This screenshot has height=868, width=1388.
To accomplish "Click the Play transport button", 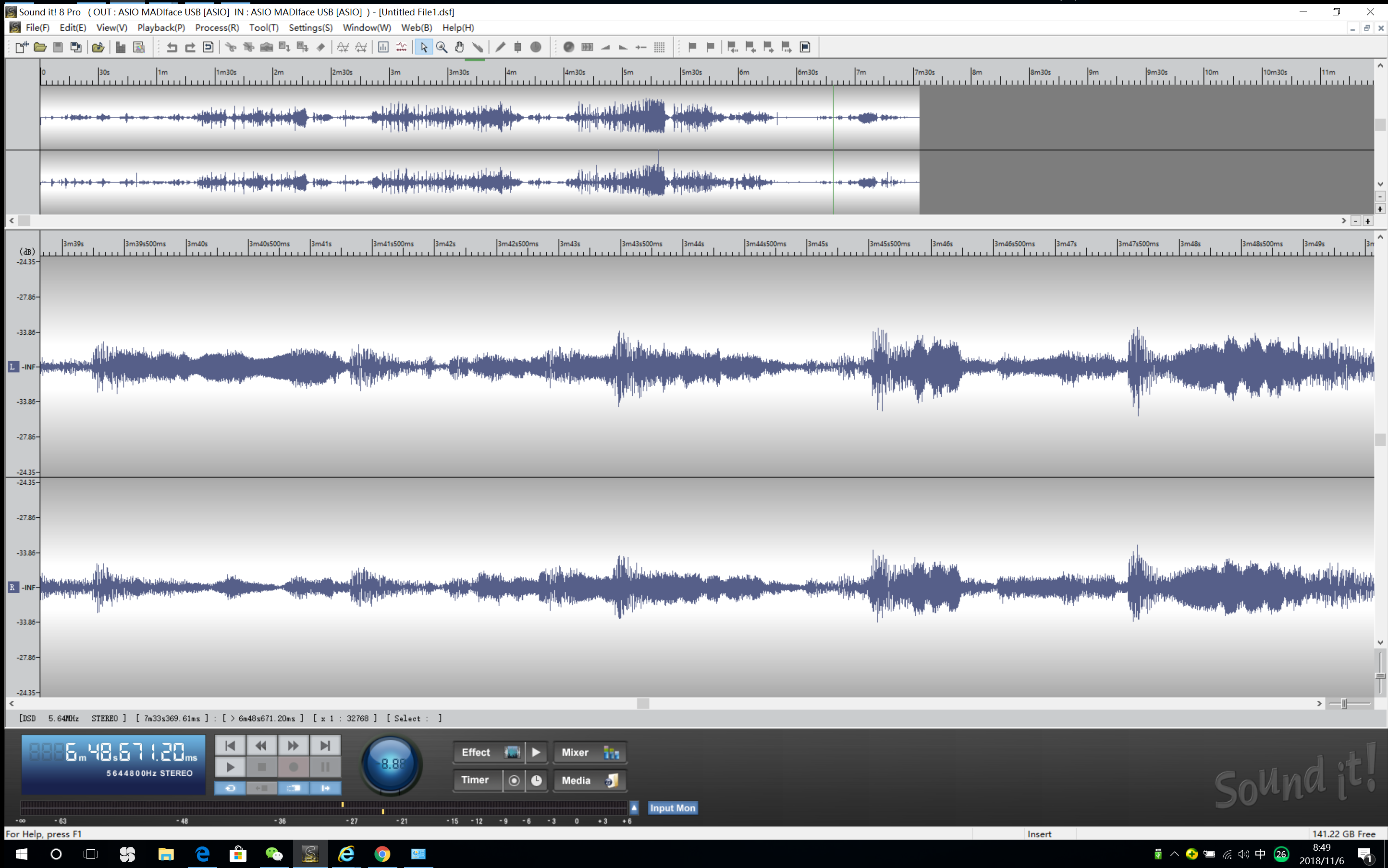I will click(x=230, y=767).
